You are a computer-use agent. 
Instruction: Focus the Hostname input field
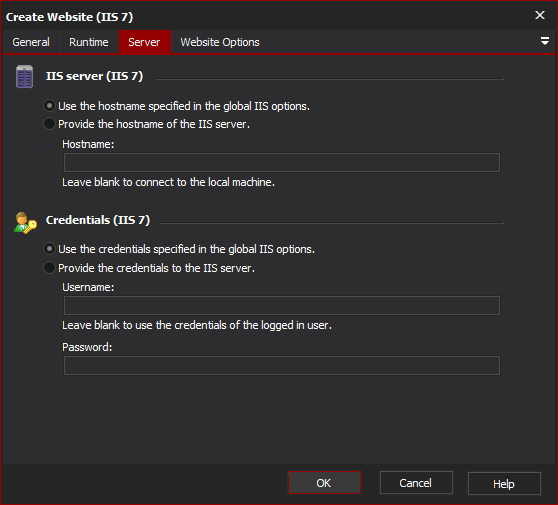coord(282,163)
